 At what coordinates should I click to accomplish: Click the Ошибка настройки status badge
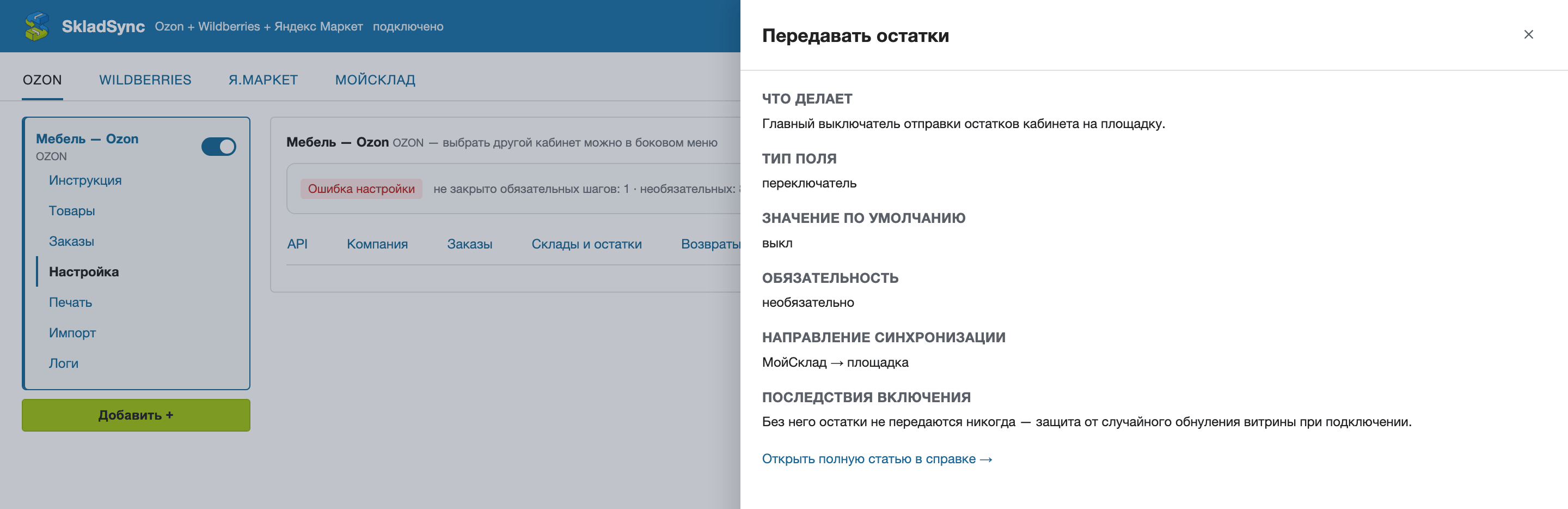(x=361, y=189)
